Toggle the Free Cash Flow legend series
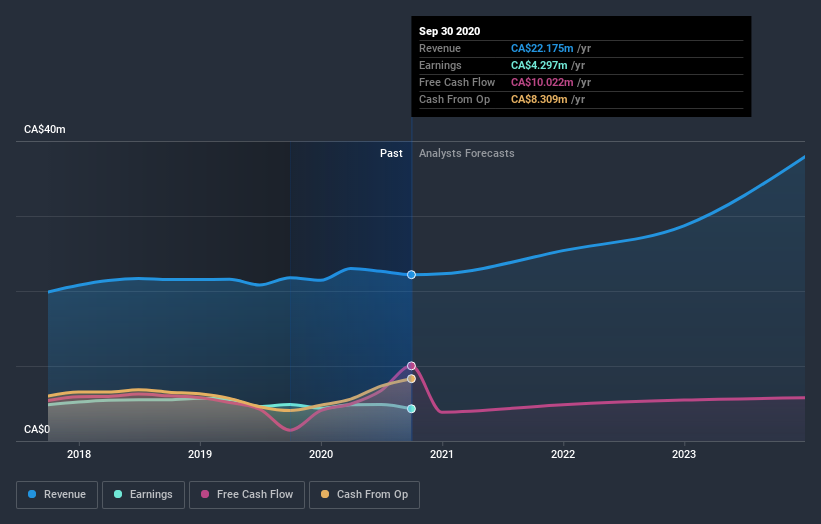The image size is (821, 524). (x=247, y=495)
